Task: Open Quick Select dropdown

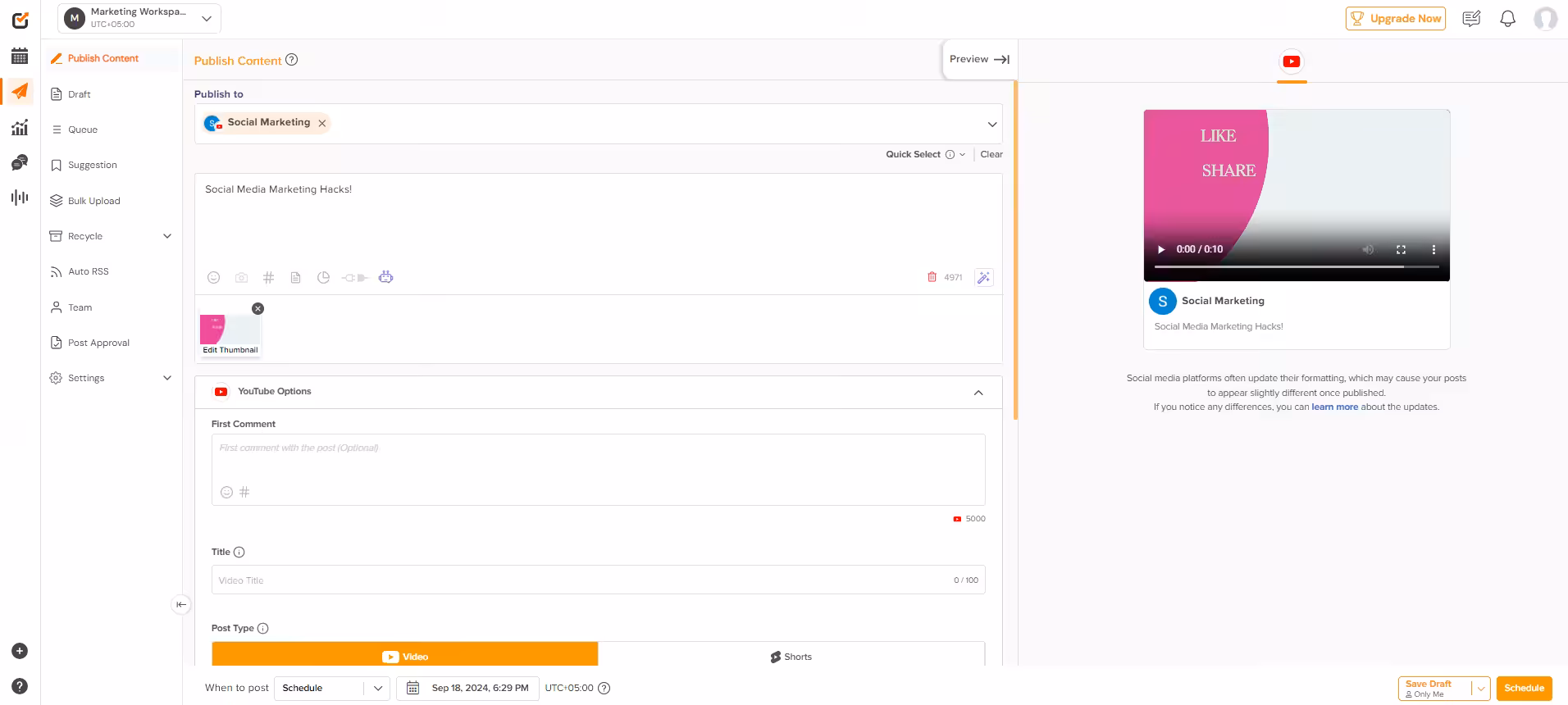Action: click(926, 154)
